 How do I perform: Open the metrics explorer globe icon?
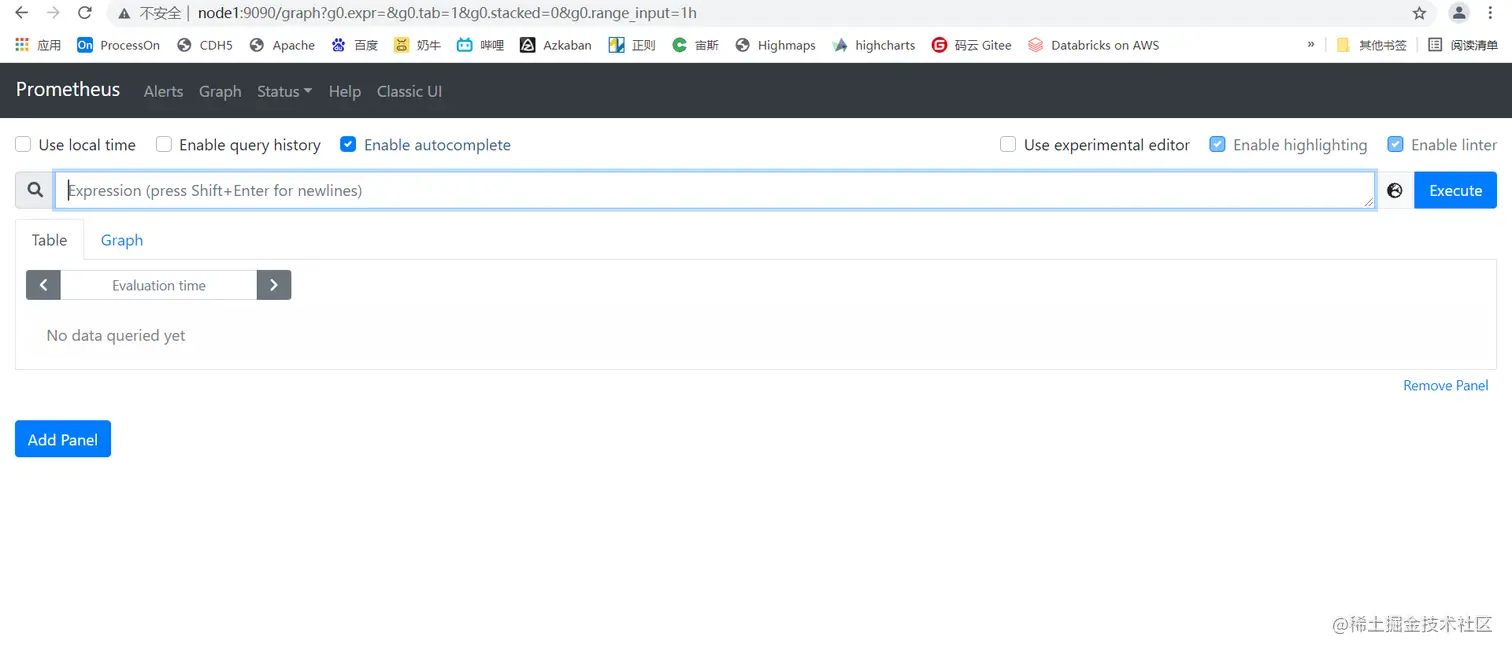pyautogui.click(x=1395, y=190)
